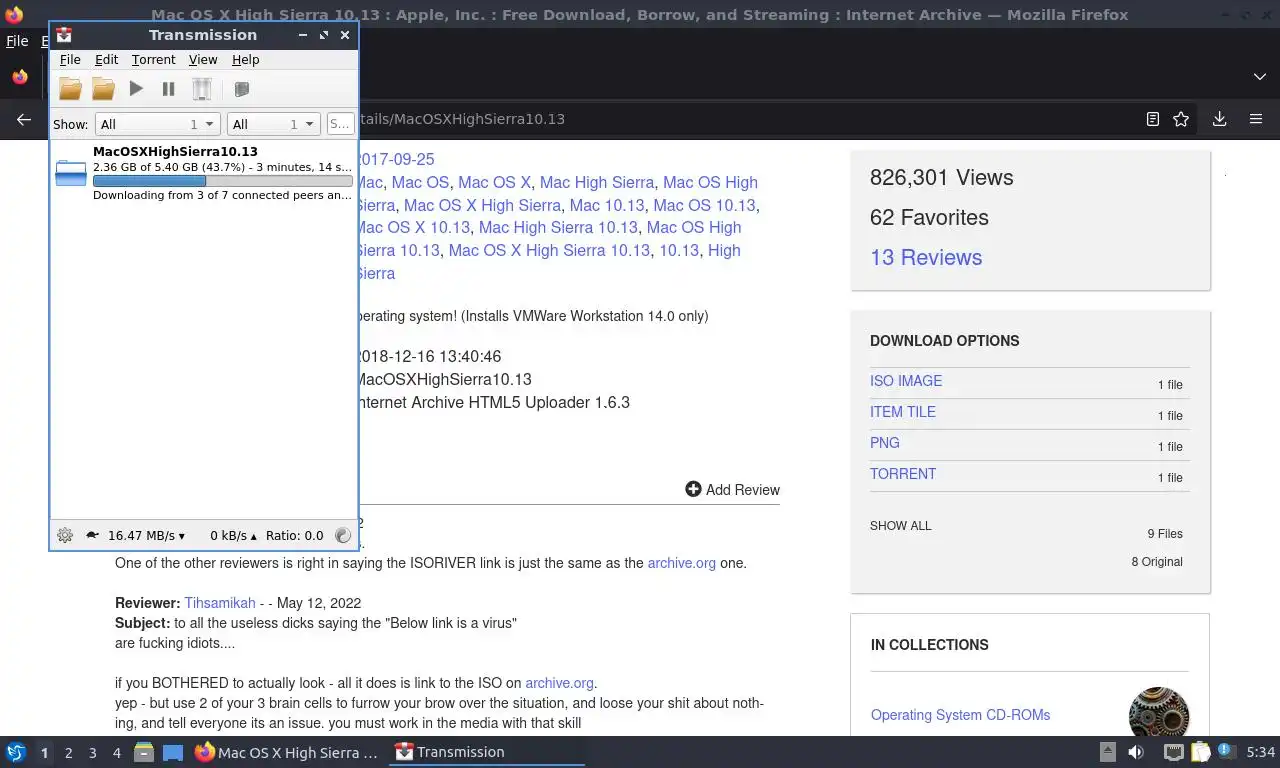The width and height of the screenshot is (1280, 768).
Task: Open the Torrent menu
Action: pos(153,60)
